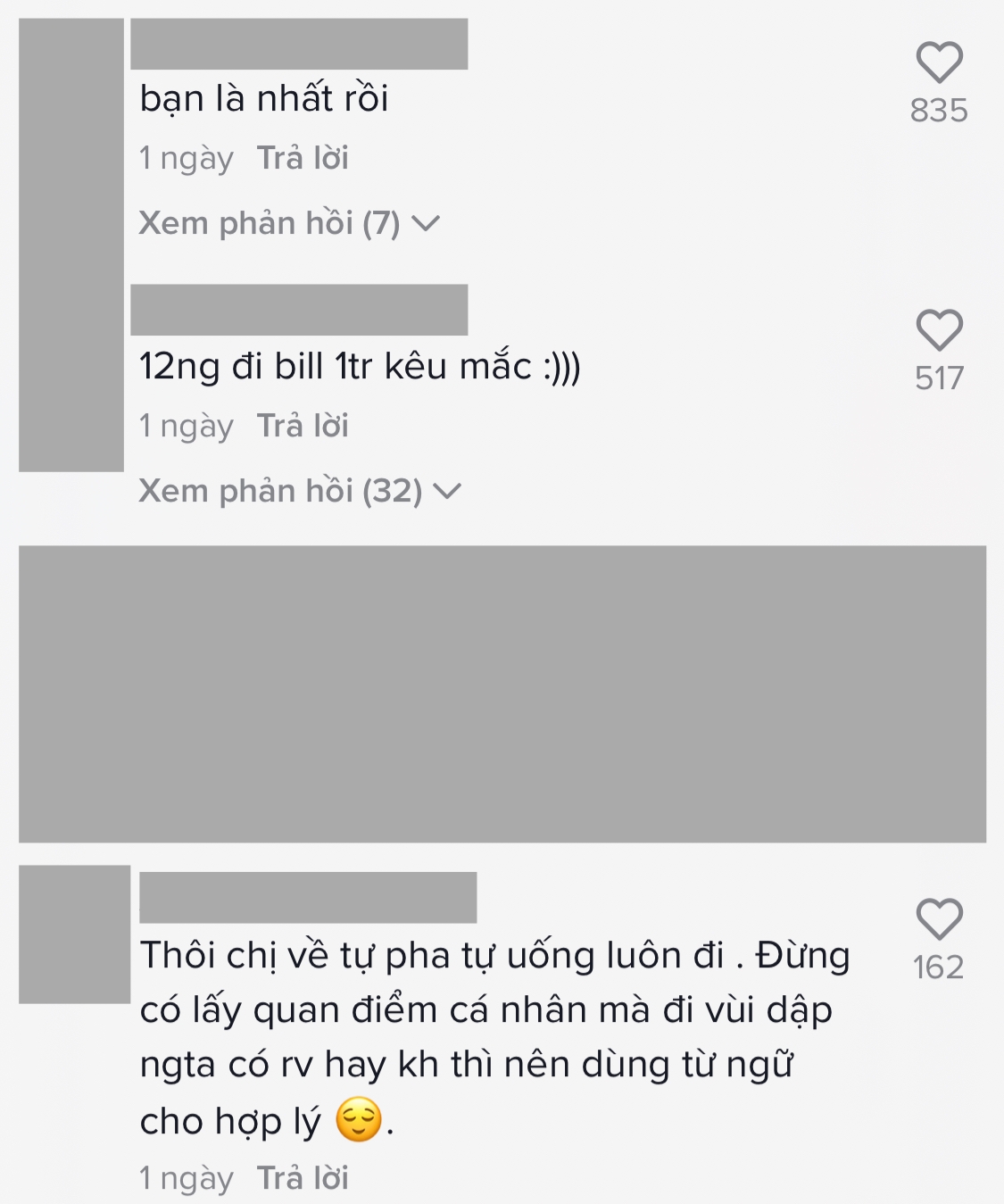Open the 835 like count
1004x1204 pixels.
tap(939, 111)
